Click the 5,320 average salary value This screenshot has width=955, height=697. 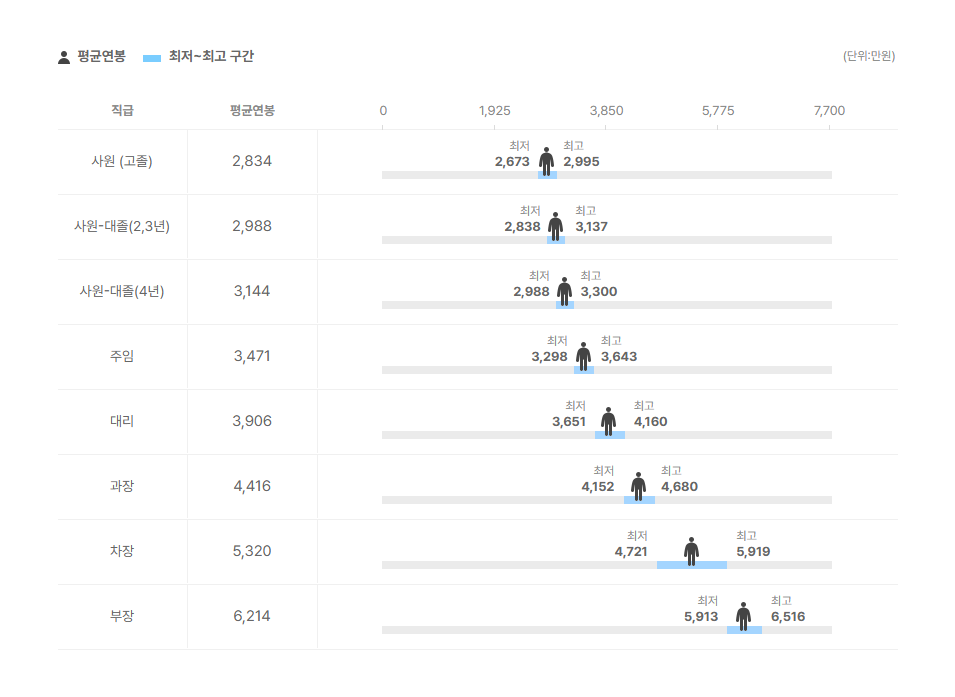click(x=252, y=551)
